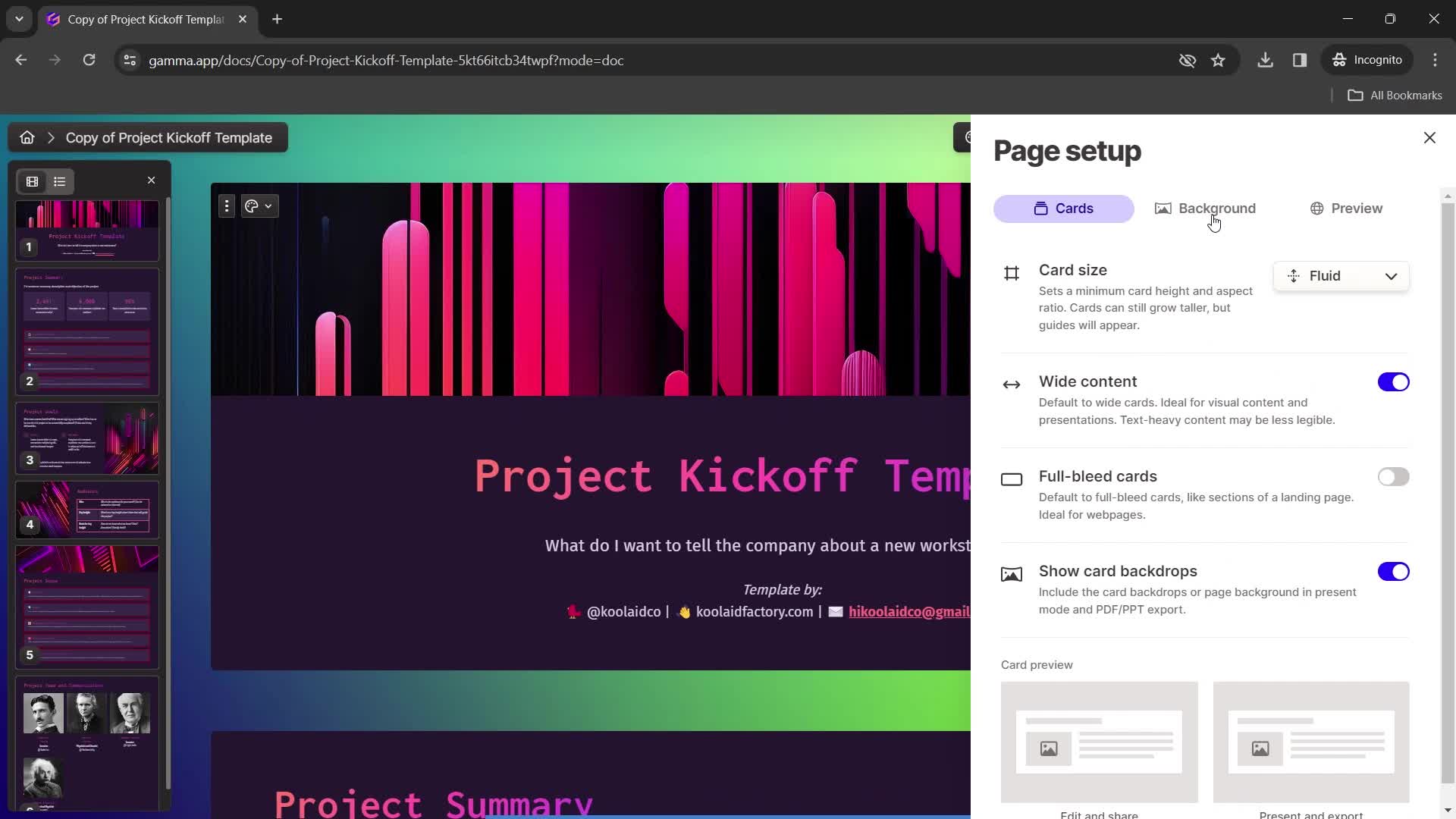The height and width of the screenshot is (819, 1456).
Task: Select slide 3 thumbnail in sidebar
Action: tap(87, 438)
